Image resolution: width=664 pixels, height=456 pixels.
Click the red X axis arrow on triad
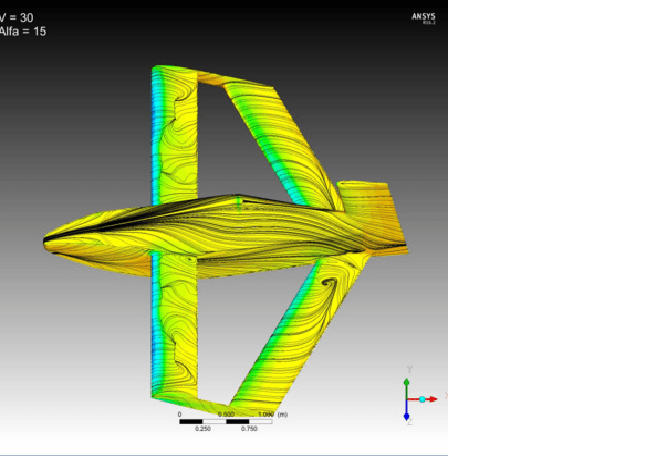[x=434, y=399]
